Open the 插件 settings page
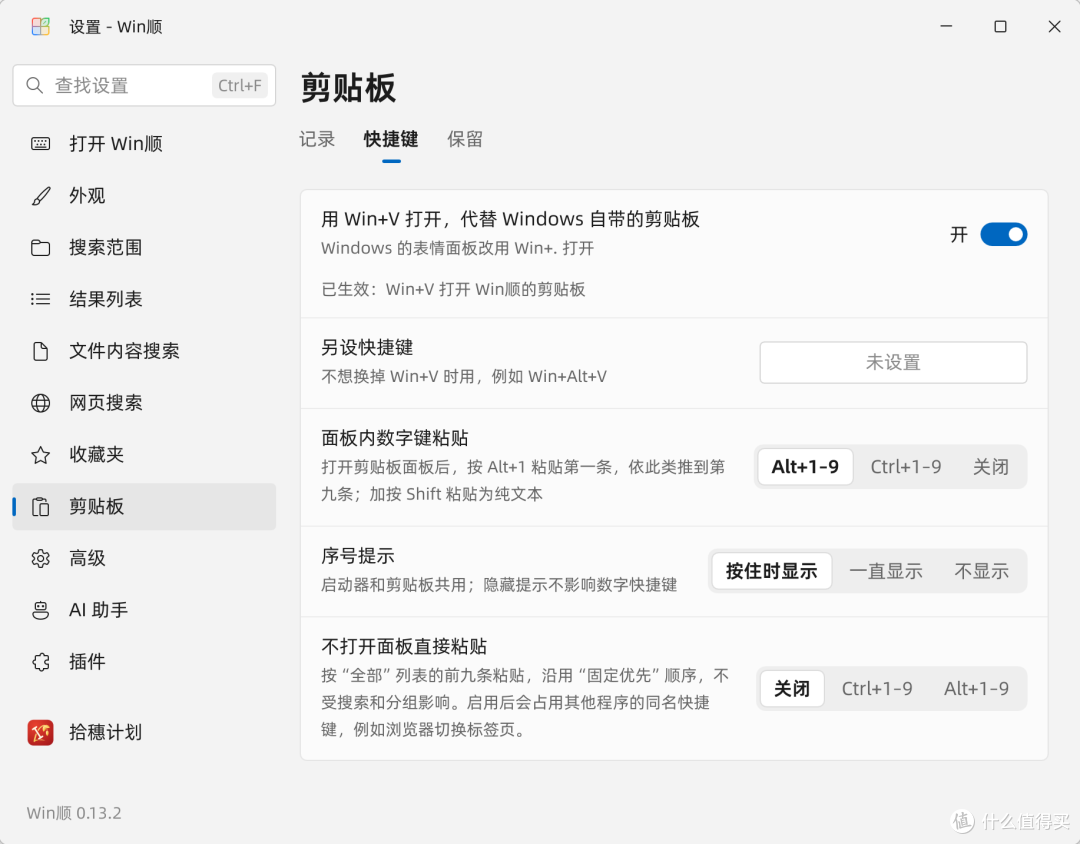Image resolution: width=1080 pixels, height=844 pixels. (x=144, y=662)
